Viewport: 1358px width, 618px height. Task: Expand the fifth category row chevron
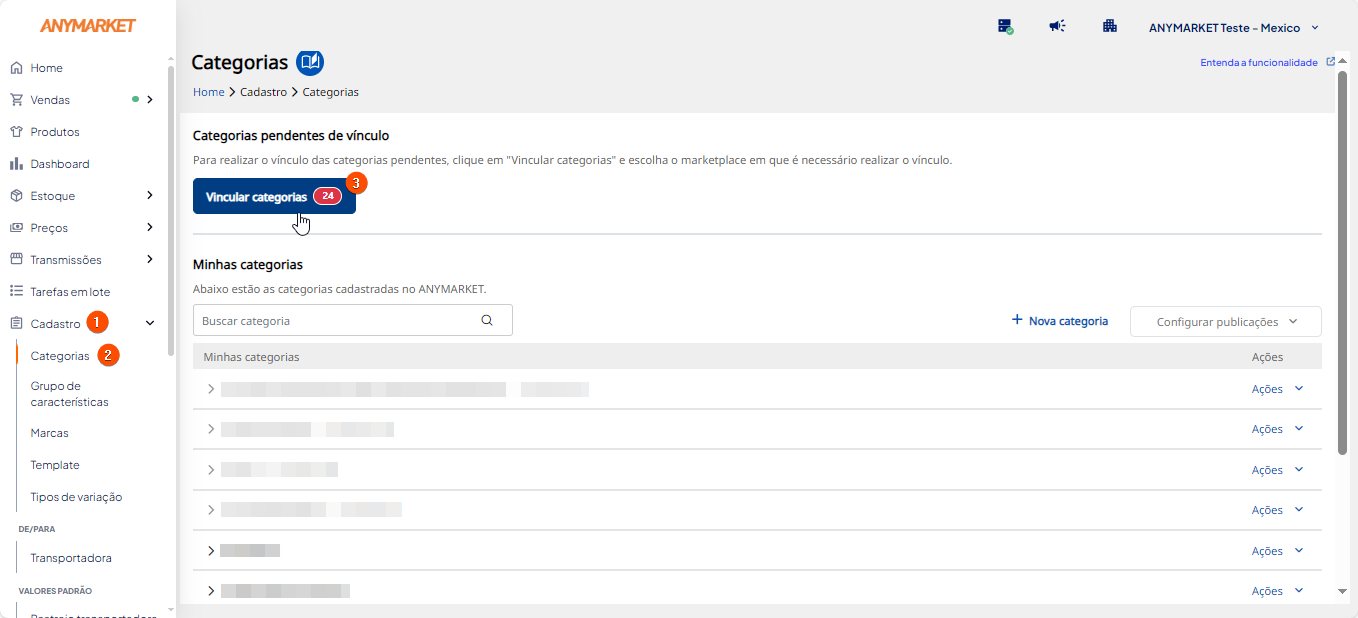211,551
